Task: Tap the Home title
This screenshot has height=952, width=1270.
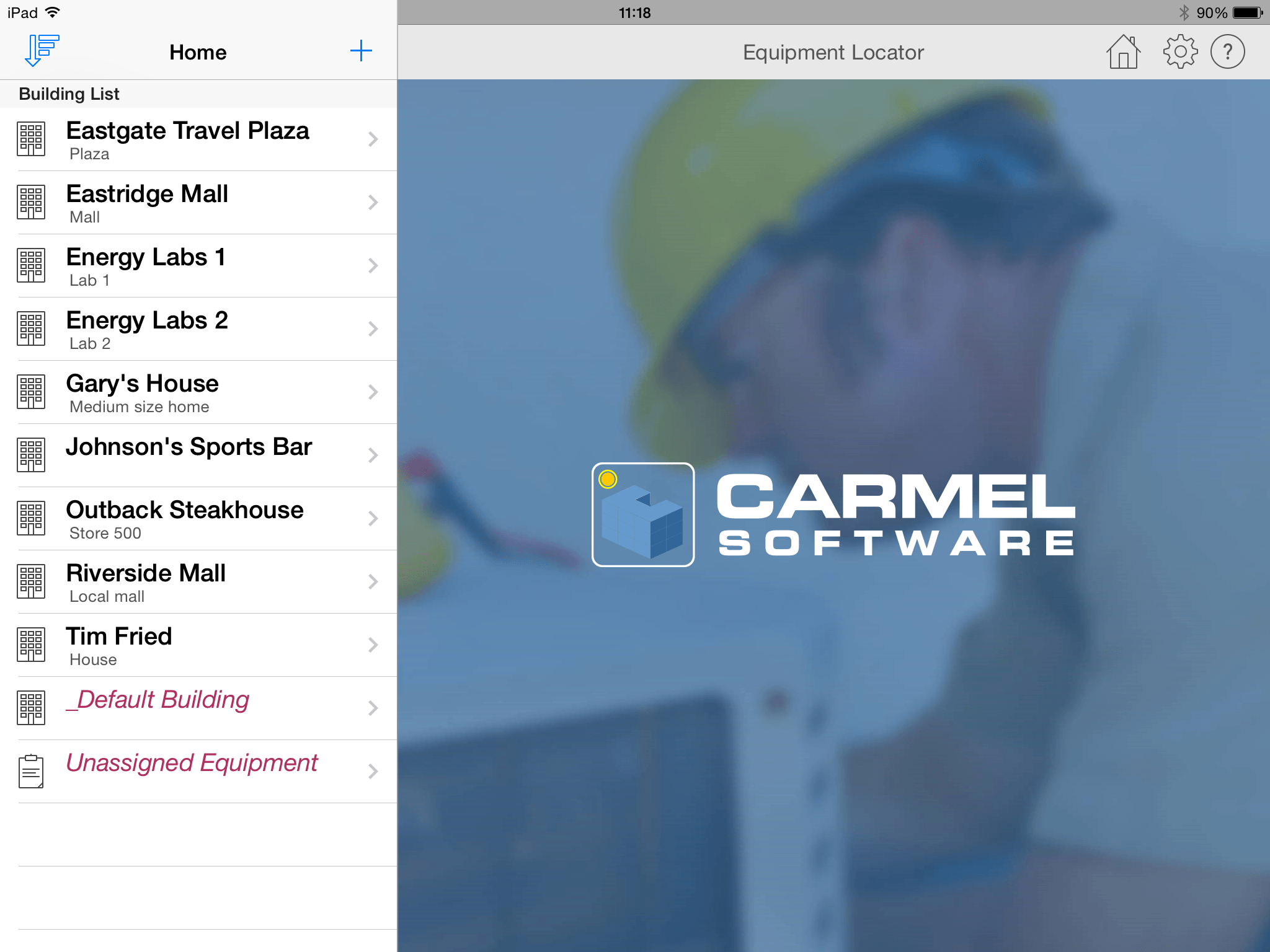Action: (198, 52)
